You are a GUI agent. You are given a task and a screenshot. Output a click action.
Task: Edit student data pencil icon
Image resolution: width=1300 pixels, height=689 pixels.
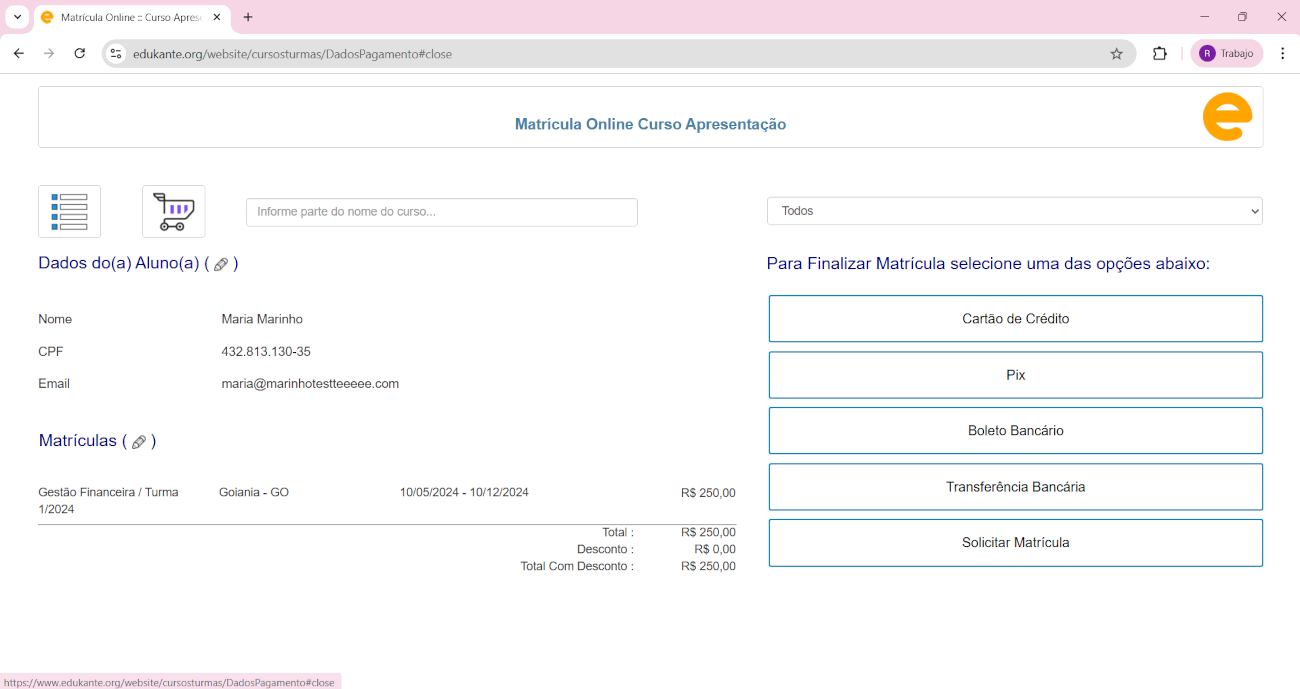pyautogui.click(x=221, y=264)
